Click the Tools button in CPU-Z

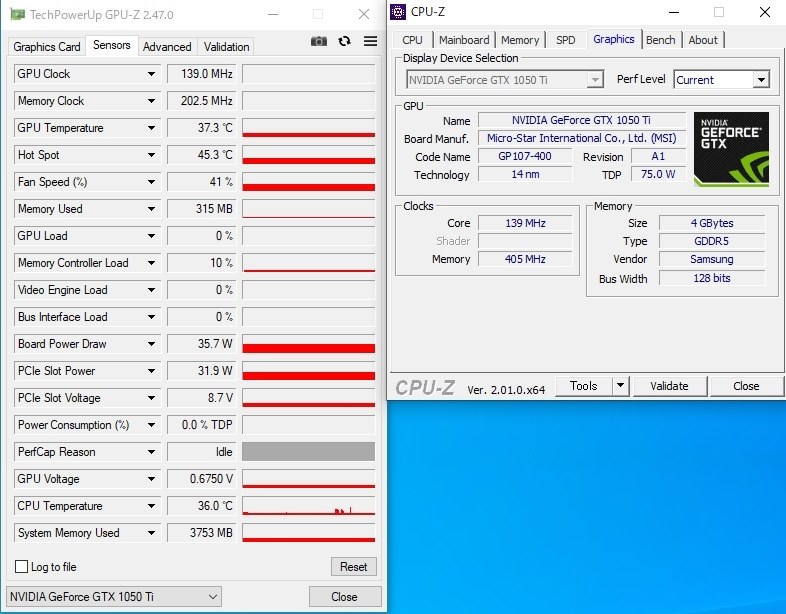click(583, 385)
